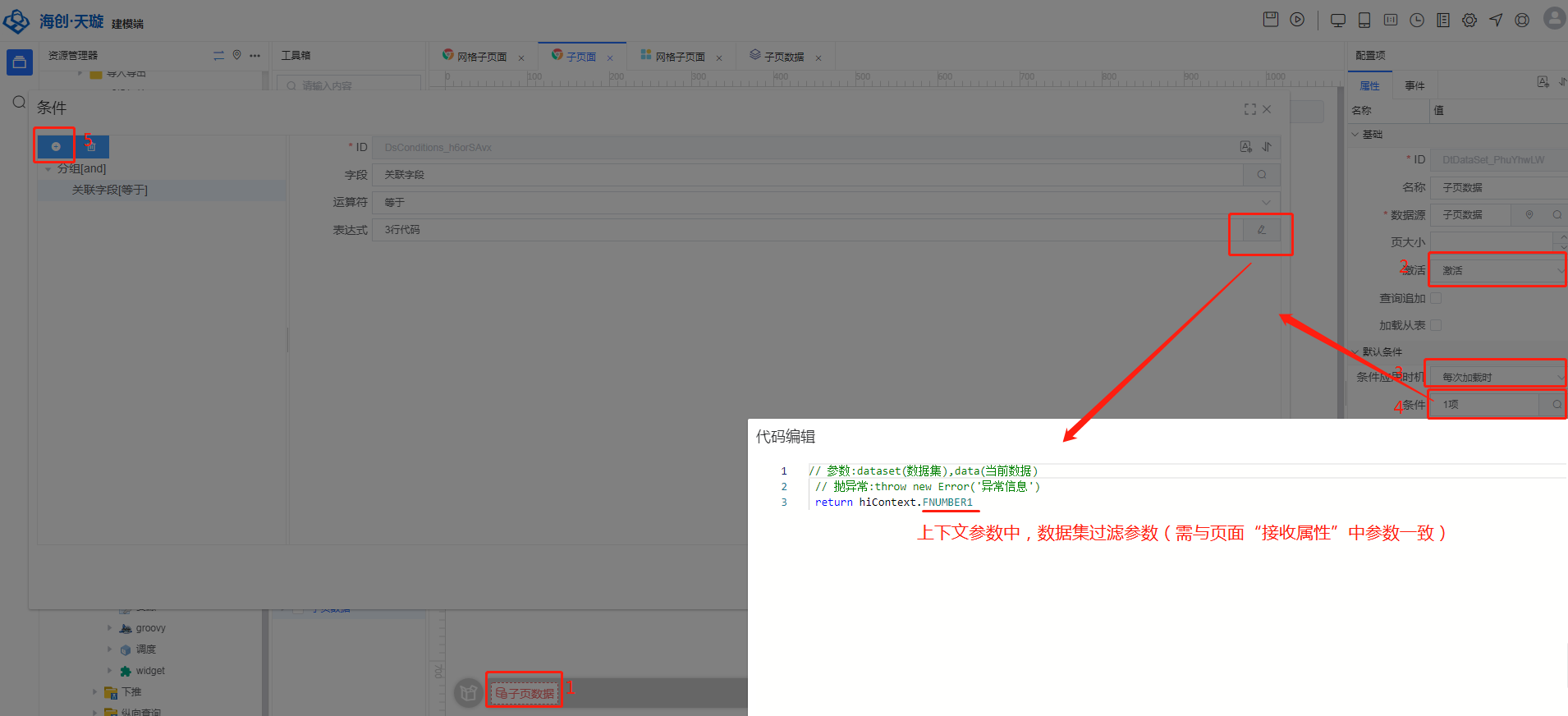The image size is (1568, 716).
Task: Switch to the 事件 tab
Action: coord(1414,85)
